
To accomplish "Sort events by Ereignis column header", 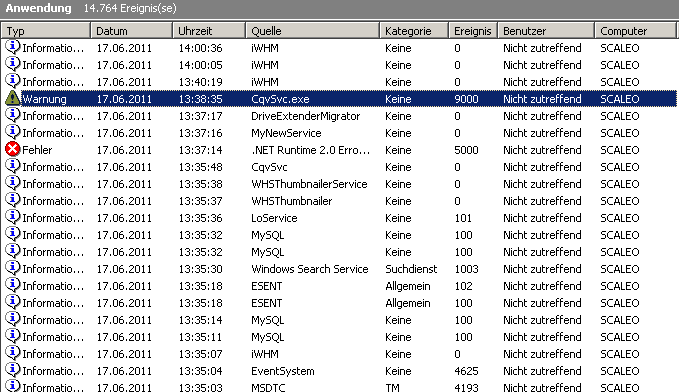I will click(472, 31).
